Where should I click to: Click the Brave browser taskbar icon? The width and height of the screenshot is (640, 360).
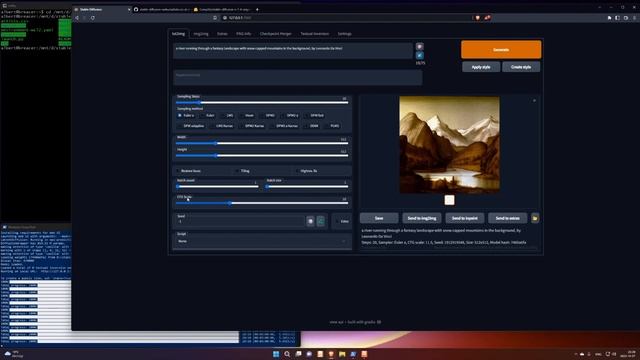tap(331, 354)
